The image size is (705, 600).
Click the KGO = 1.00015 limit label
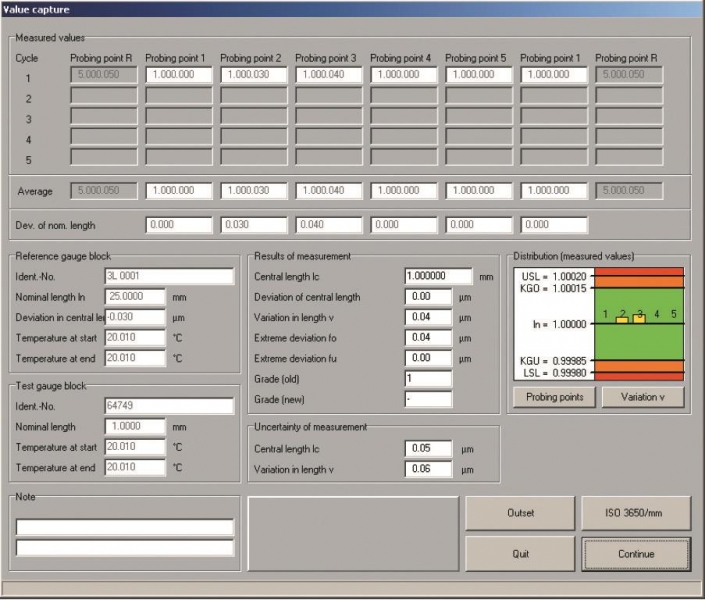[553, 288]
